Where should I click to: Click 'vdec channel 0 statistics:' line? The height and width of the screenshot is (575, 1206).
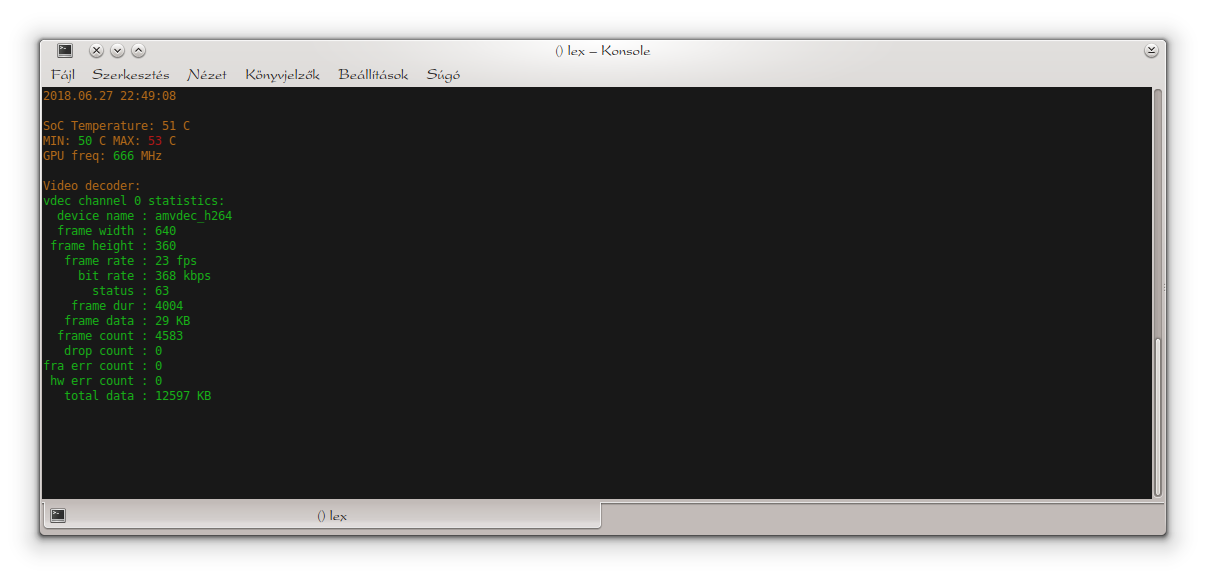coord(134,201)
